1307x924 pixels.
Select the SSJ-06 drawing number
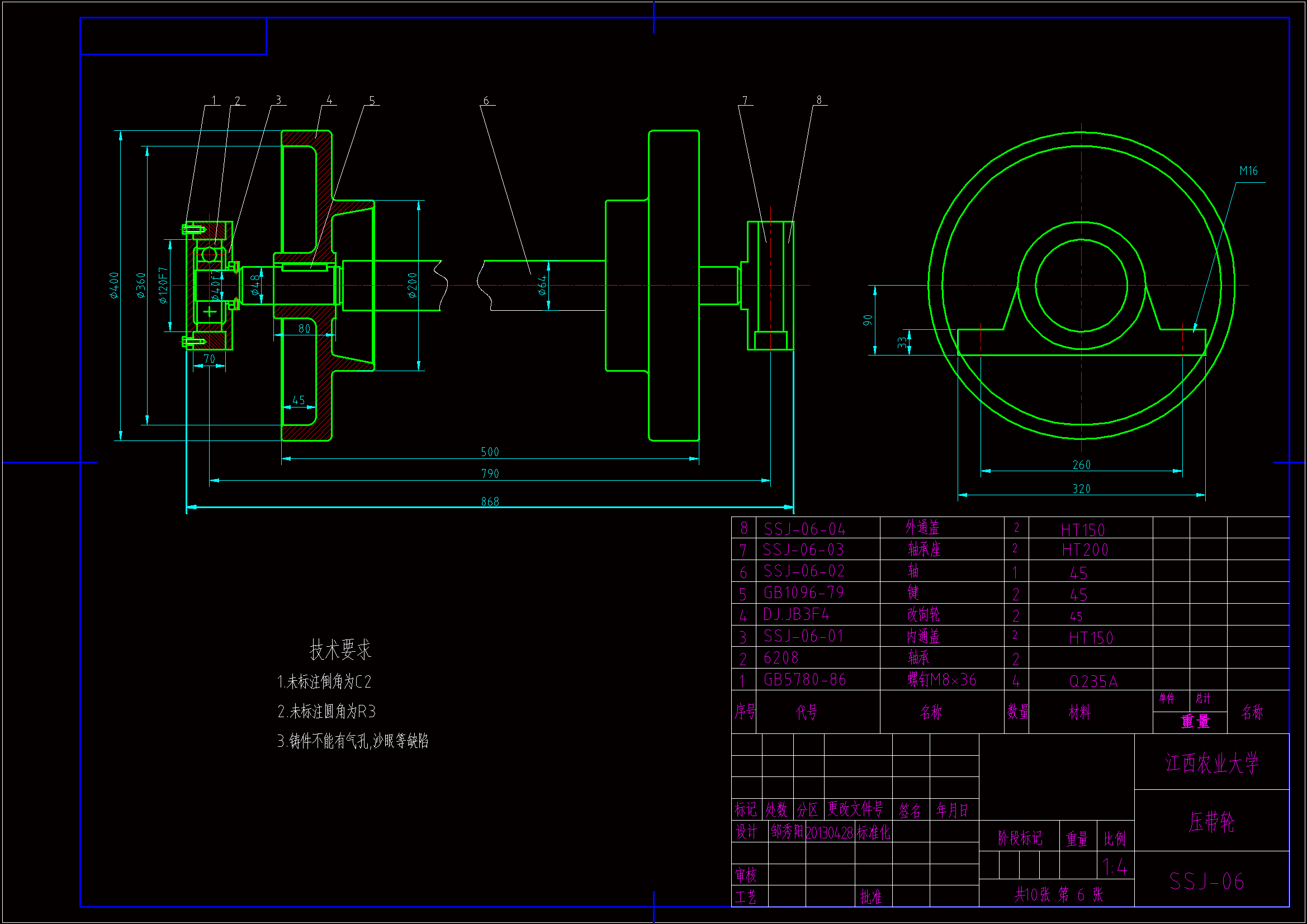[x=1206, y=882]
